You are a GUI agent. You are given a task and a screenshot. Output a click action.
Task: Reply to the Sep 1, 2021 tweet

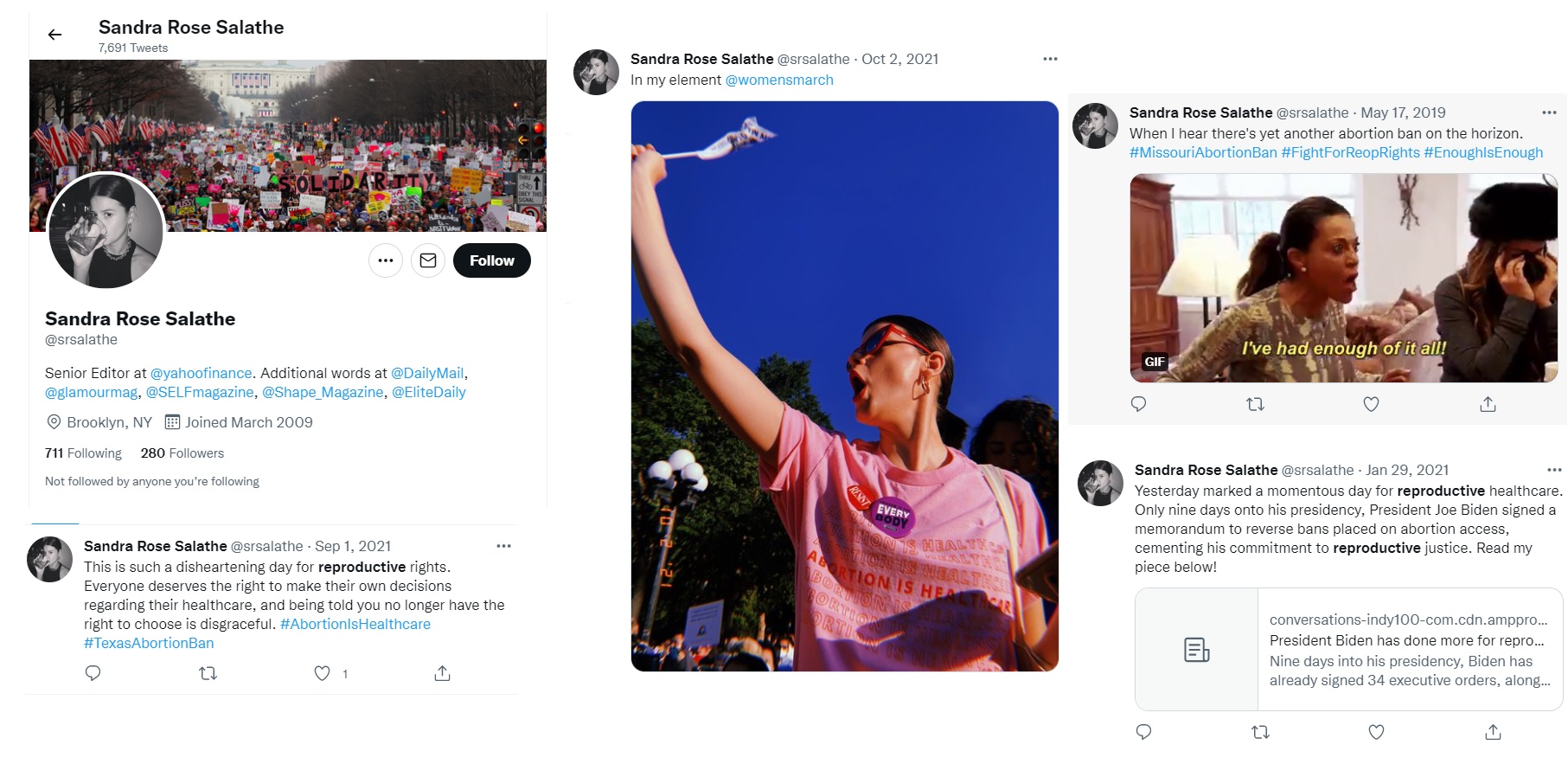(x=93, y=673)
